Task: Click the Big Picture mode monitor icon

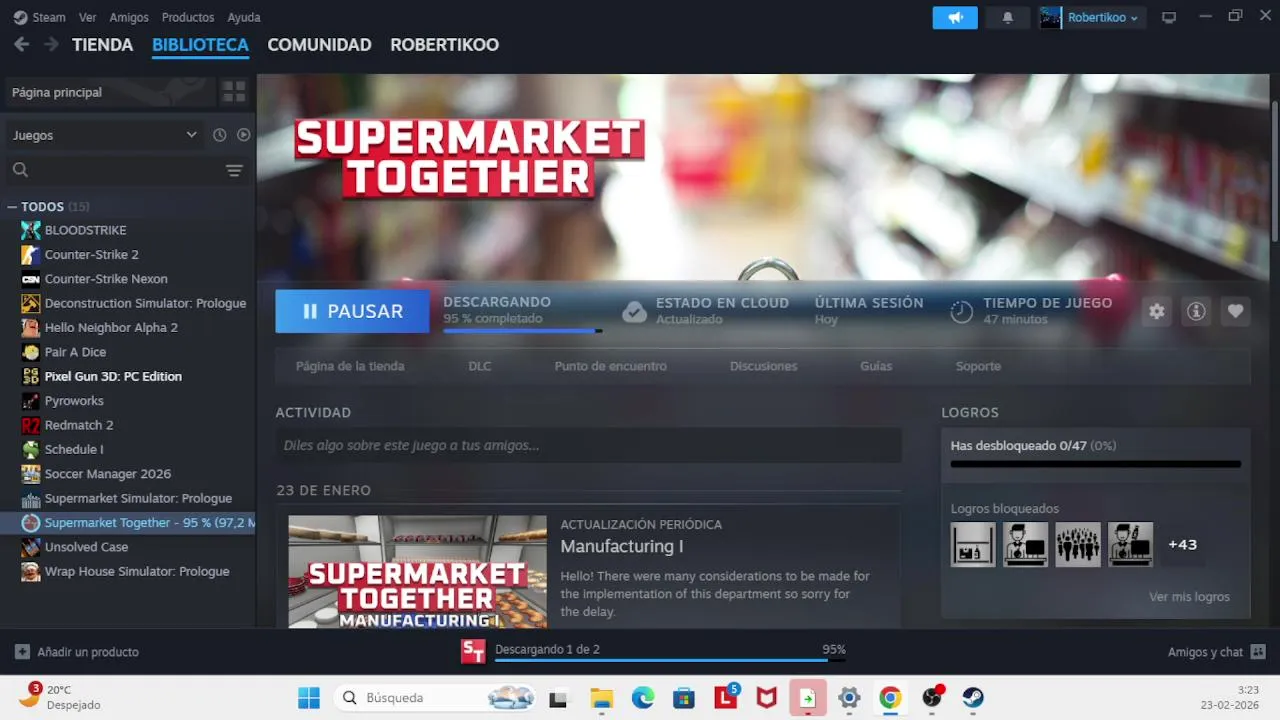Action: pyautogui.click(x=1168, y=18)
